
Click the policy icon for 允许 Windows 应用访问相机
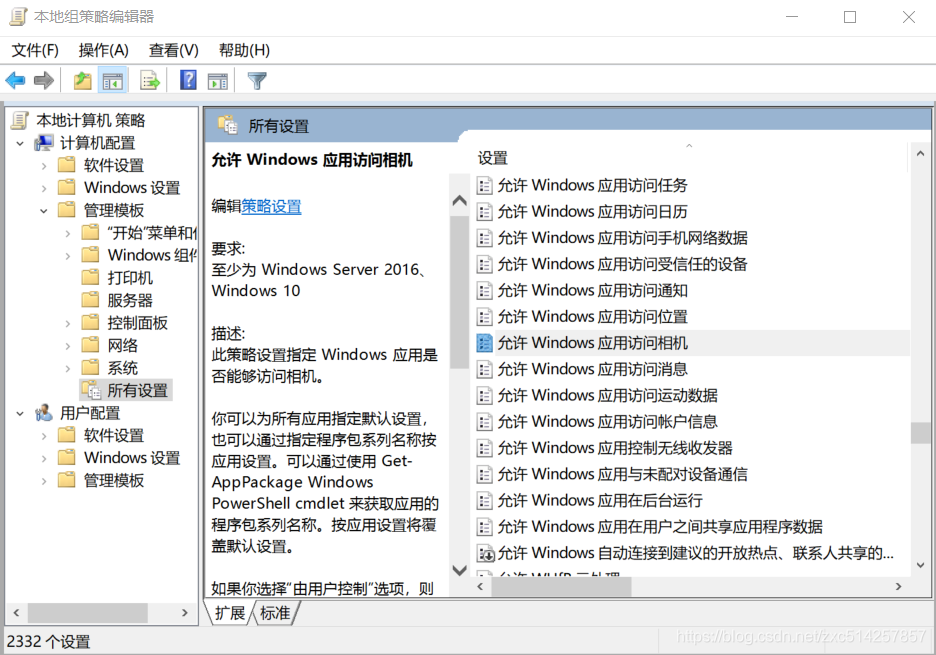tap(485, 343)
